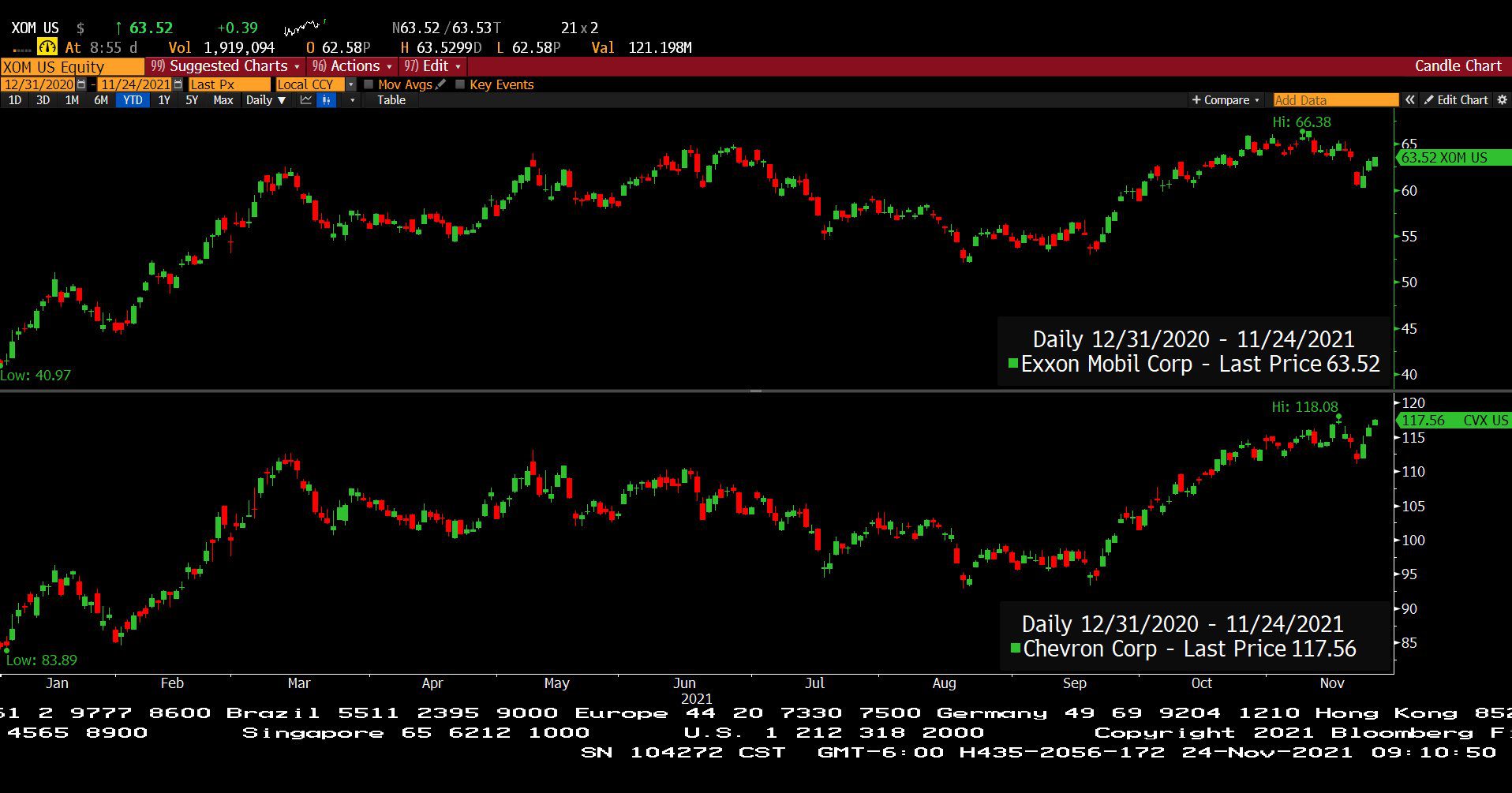Open the Local CCY dropdown arrow

pyautogui.click(x=351, y=84)
